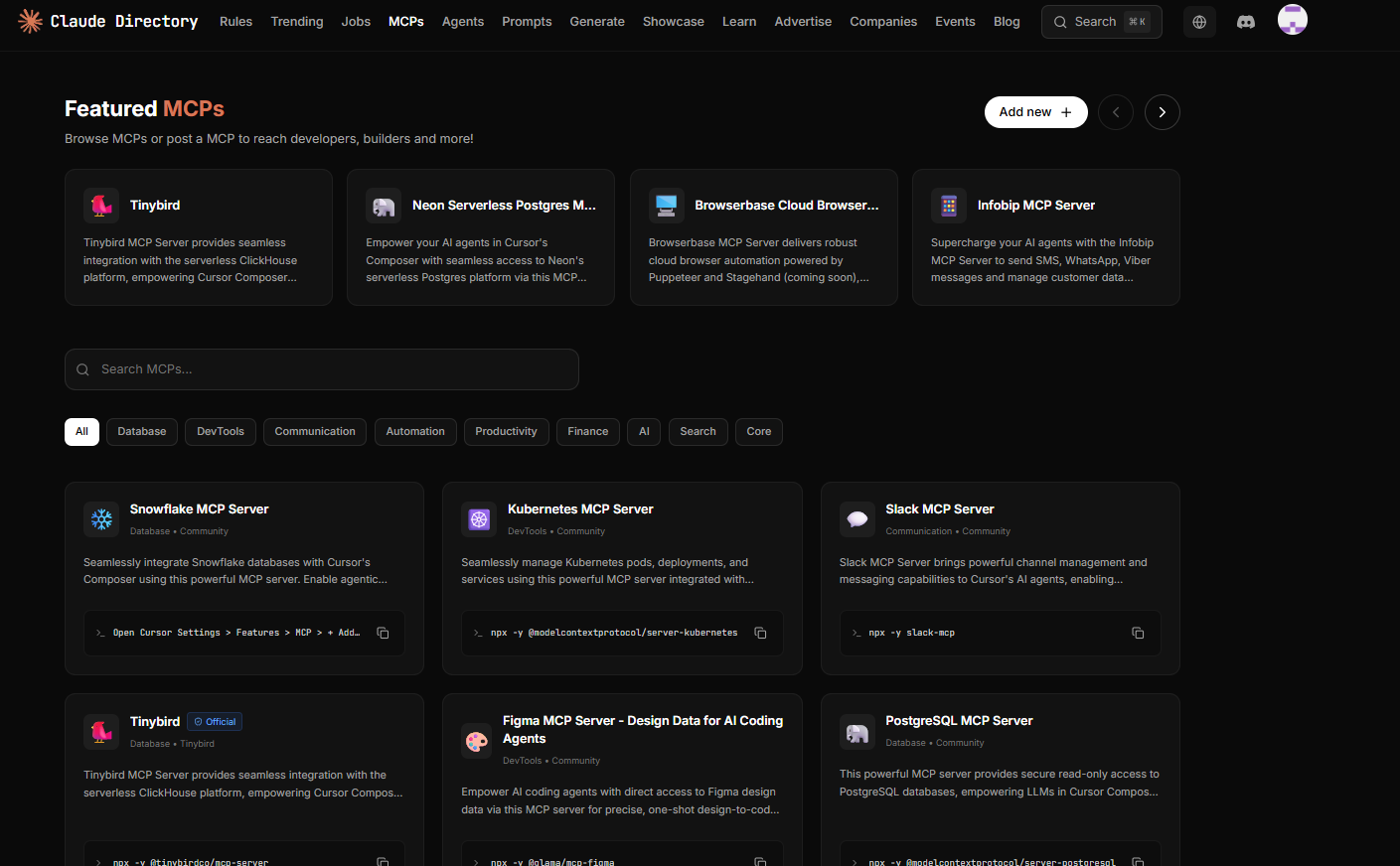Click the Official badge next to Tinybird

[x=215, y=722]
